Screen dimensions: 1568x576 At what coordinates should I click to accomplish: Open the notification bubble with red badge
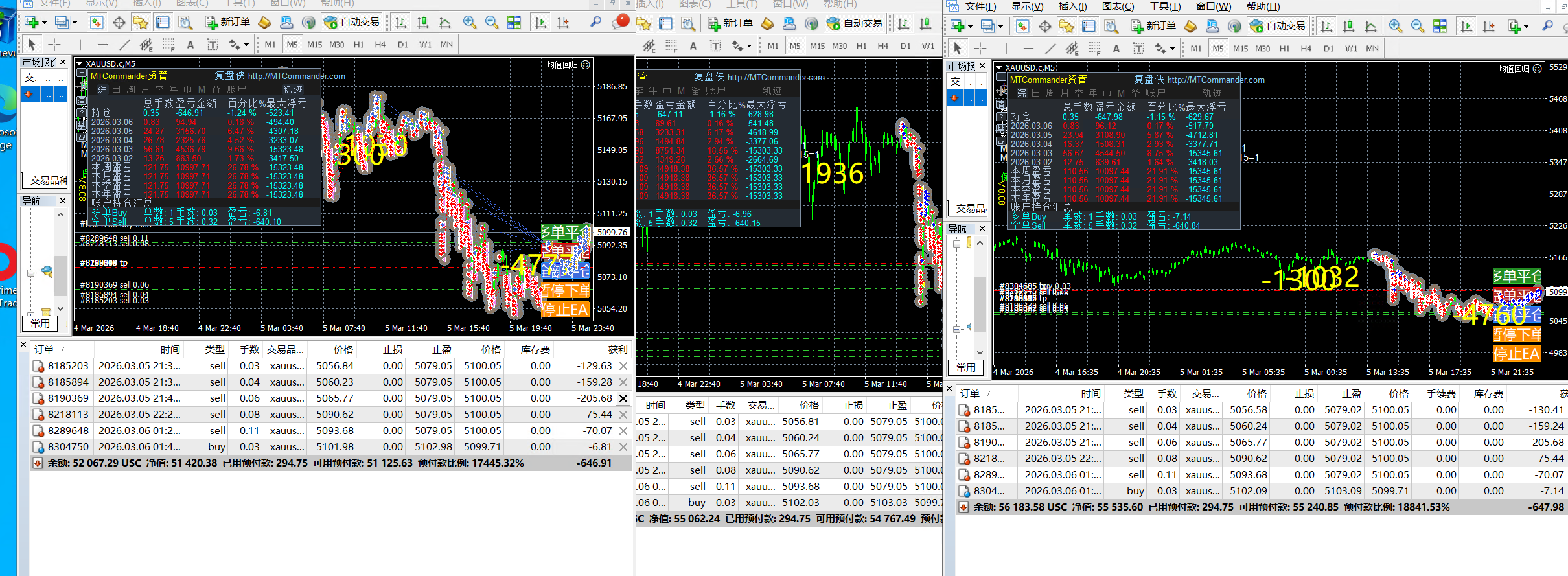click(619, 23)
